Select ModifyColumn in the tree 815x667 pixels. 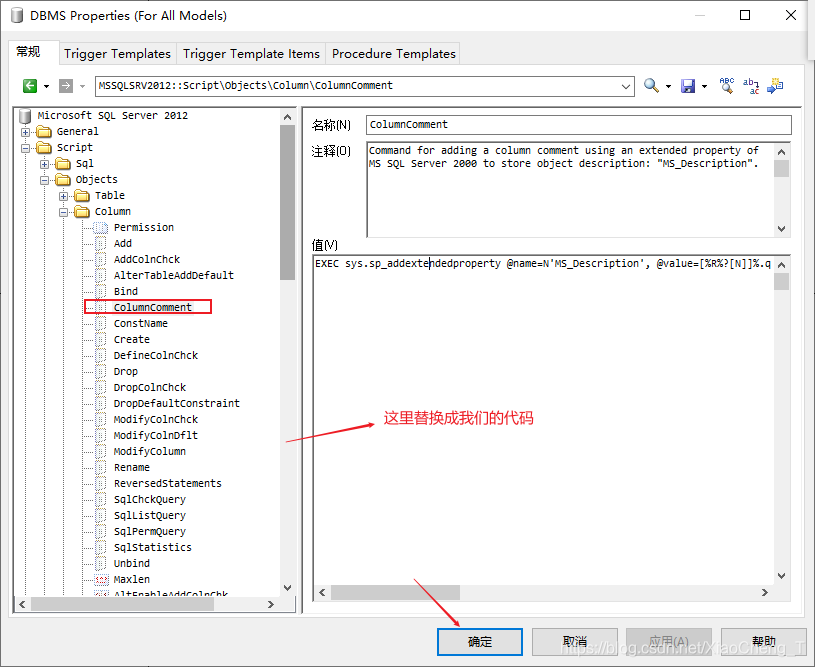point(150,451)
